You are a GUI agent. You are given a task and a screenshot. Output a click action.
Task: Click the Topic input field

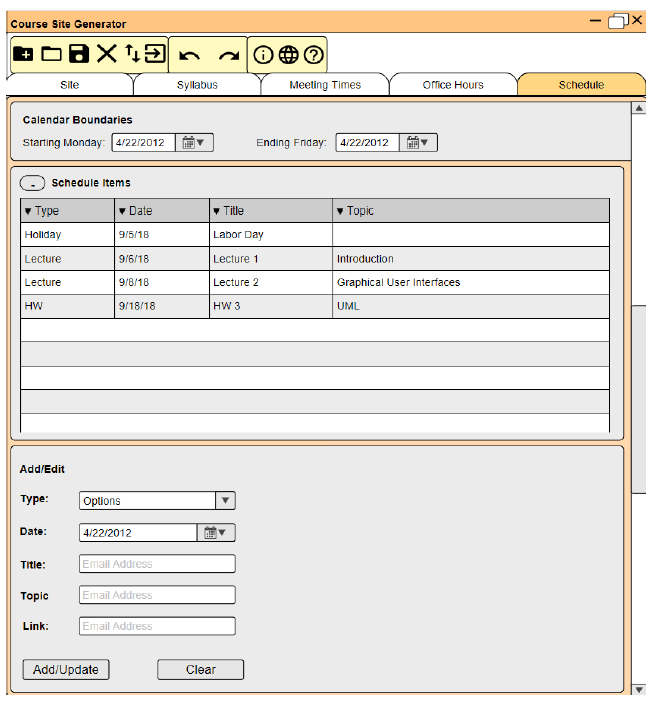click(157, 595)
